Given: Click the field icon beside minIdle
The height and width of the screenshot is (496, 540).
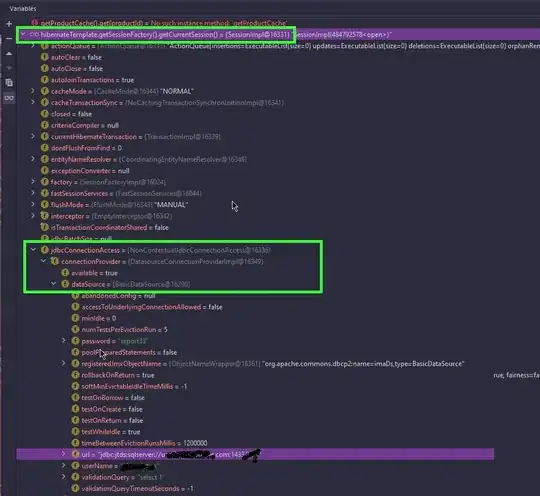Looking at the screenshot, I should coord(75,318).
